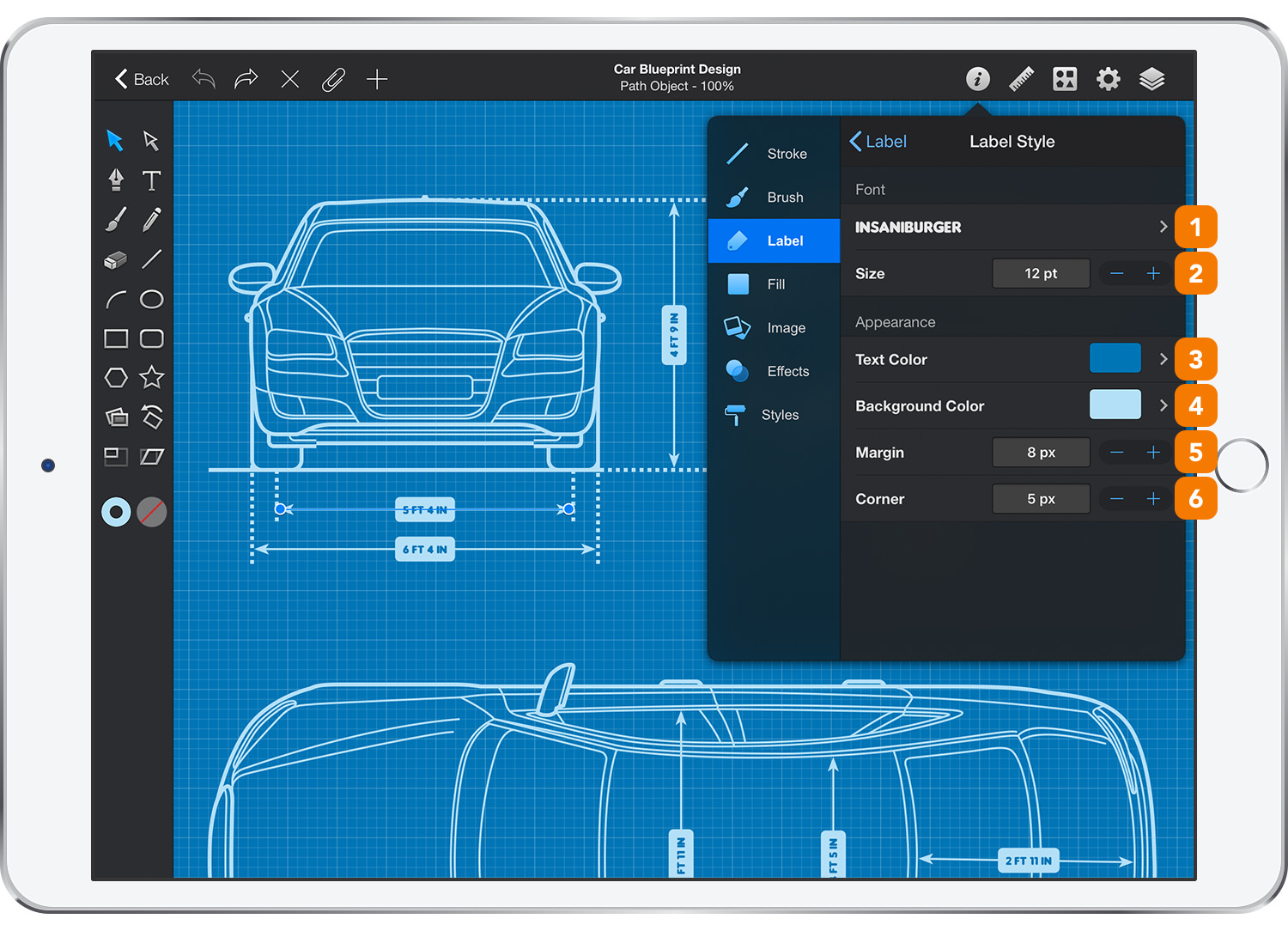Viewport: 1288px width, 931px height.
Task: Click the 2 FT 11 IN dimension label
Action: tap(1028, 861)
